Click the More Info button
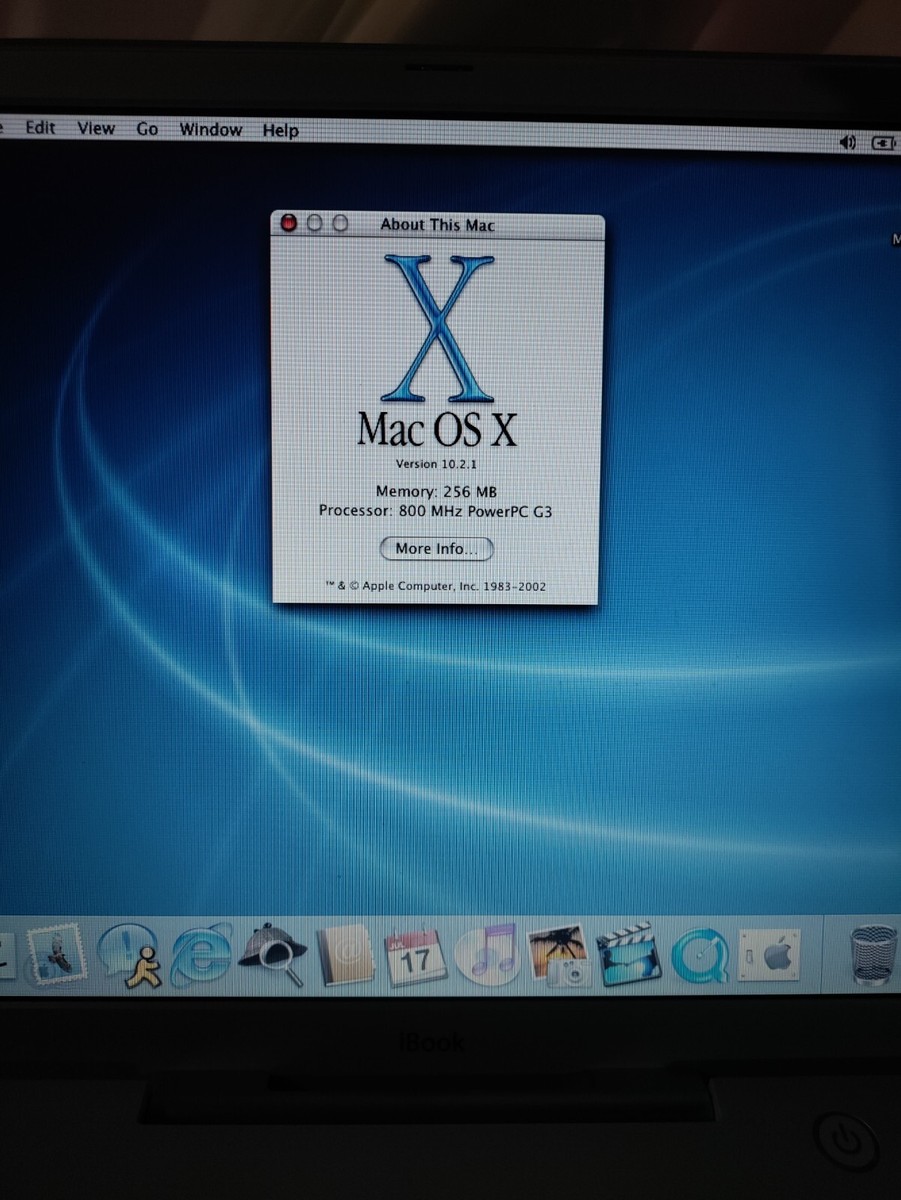The width and height of the screenshot is (901, 1200). pyautogui.click(x=436, y=548)
